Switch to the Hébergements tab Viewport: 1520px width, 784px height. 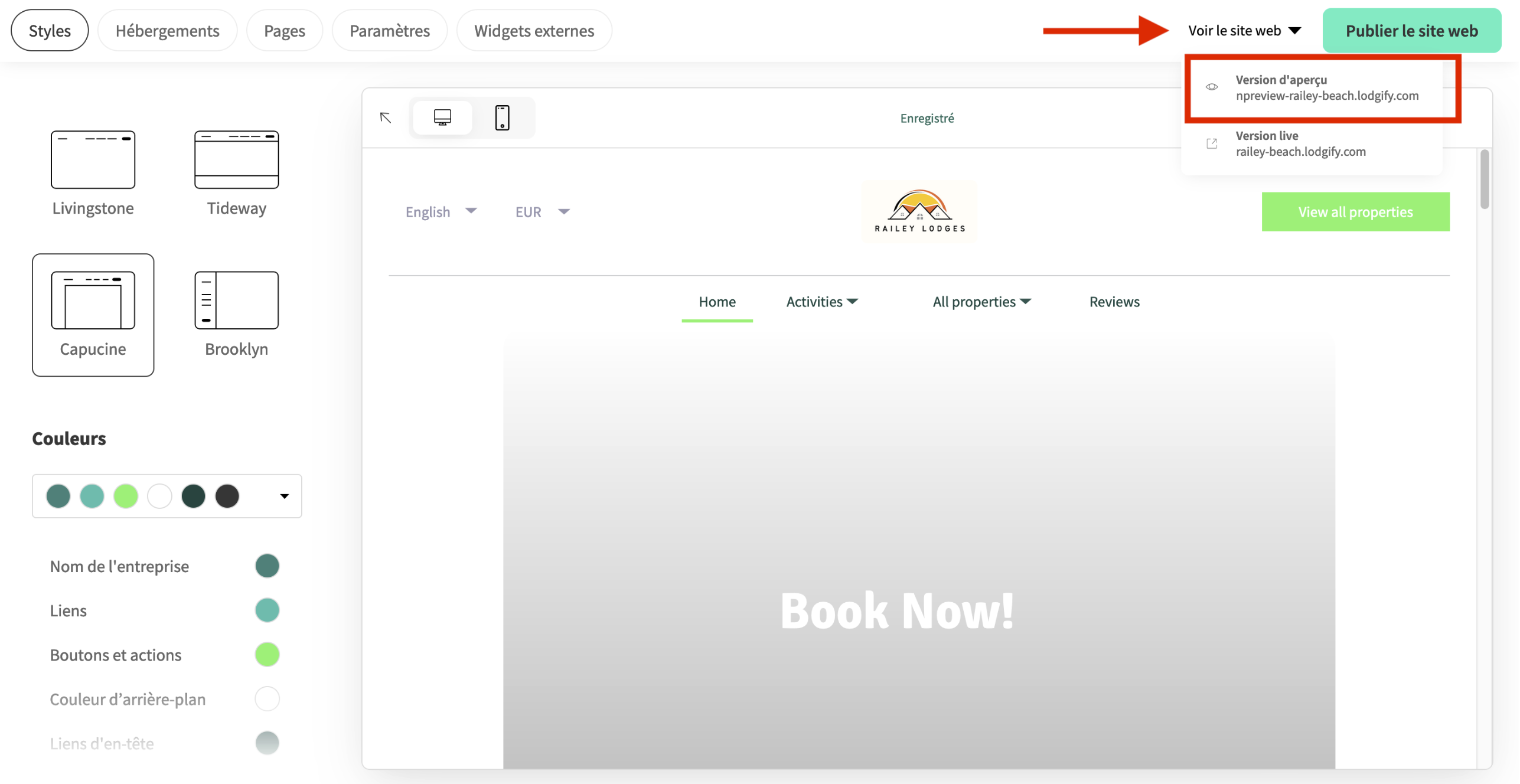[x=167, y=30]
